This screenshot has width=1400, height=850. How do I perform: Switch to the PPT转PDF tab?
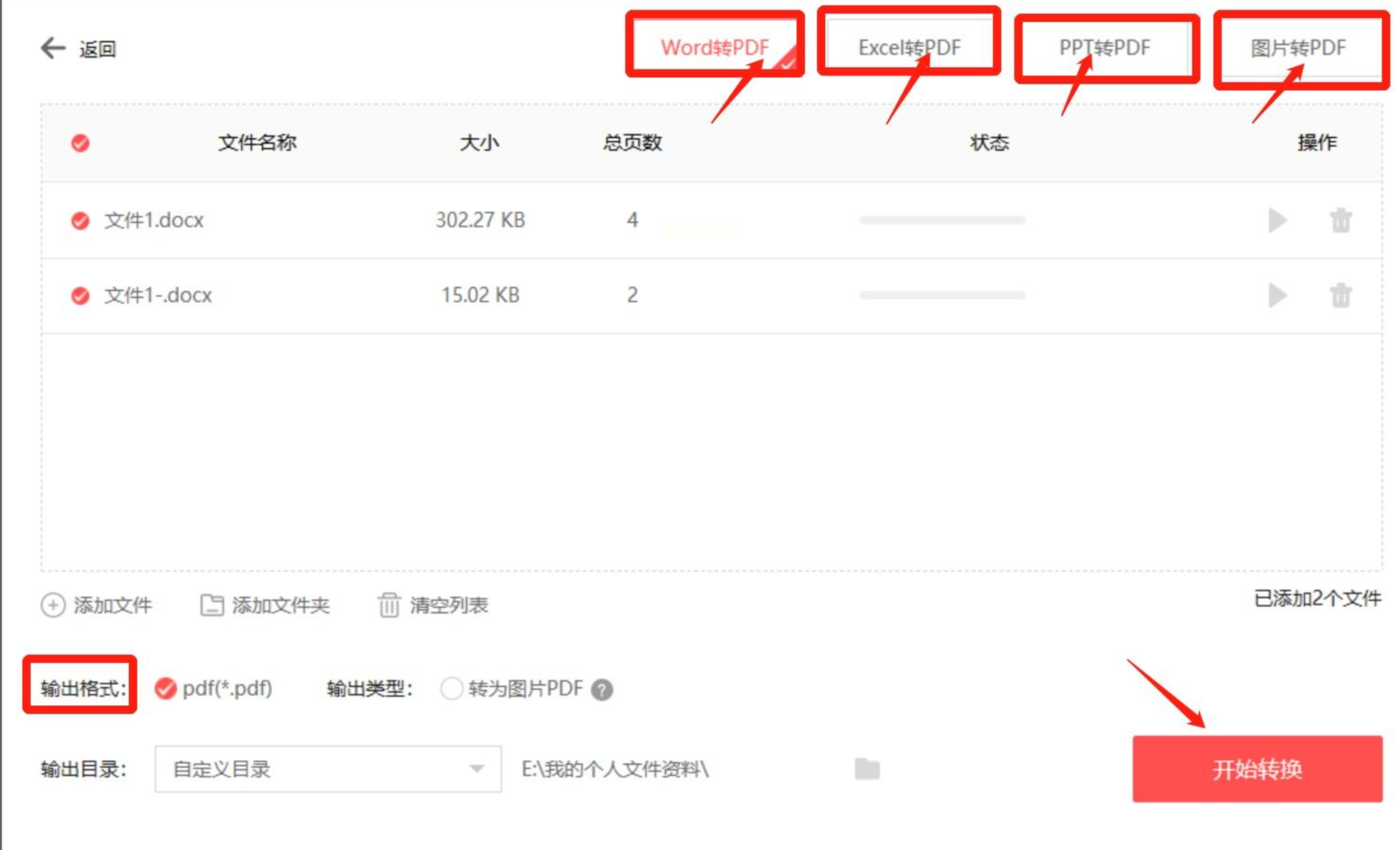coord(1105,48)
